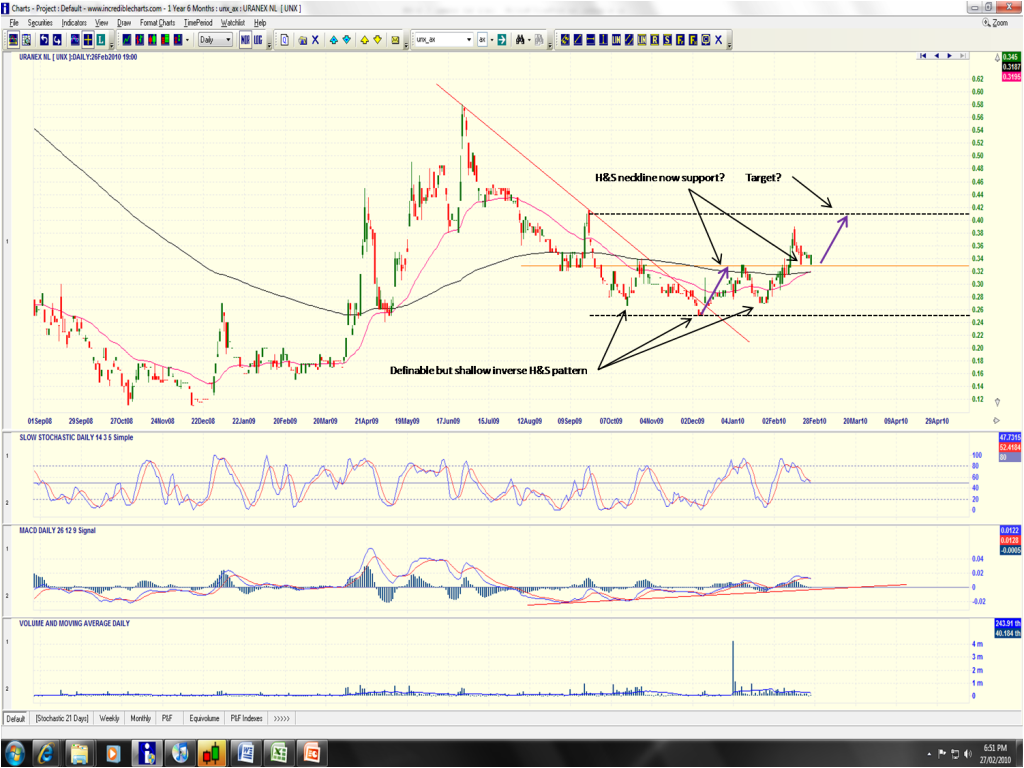This screenshot has height=768, width=1024.
Task: Click the Q quote document icon
Action: 285,40
